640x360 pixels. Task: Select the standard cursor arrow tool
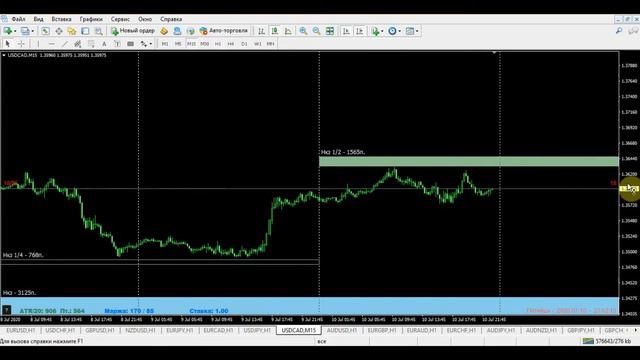[7, 44]
